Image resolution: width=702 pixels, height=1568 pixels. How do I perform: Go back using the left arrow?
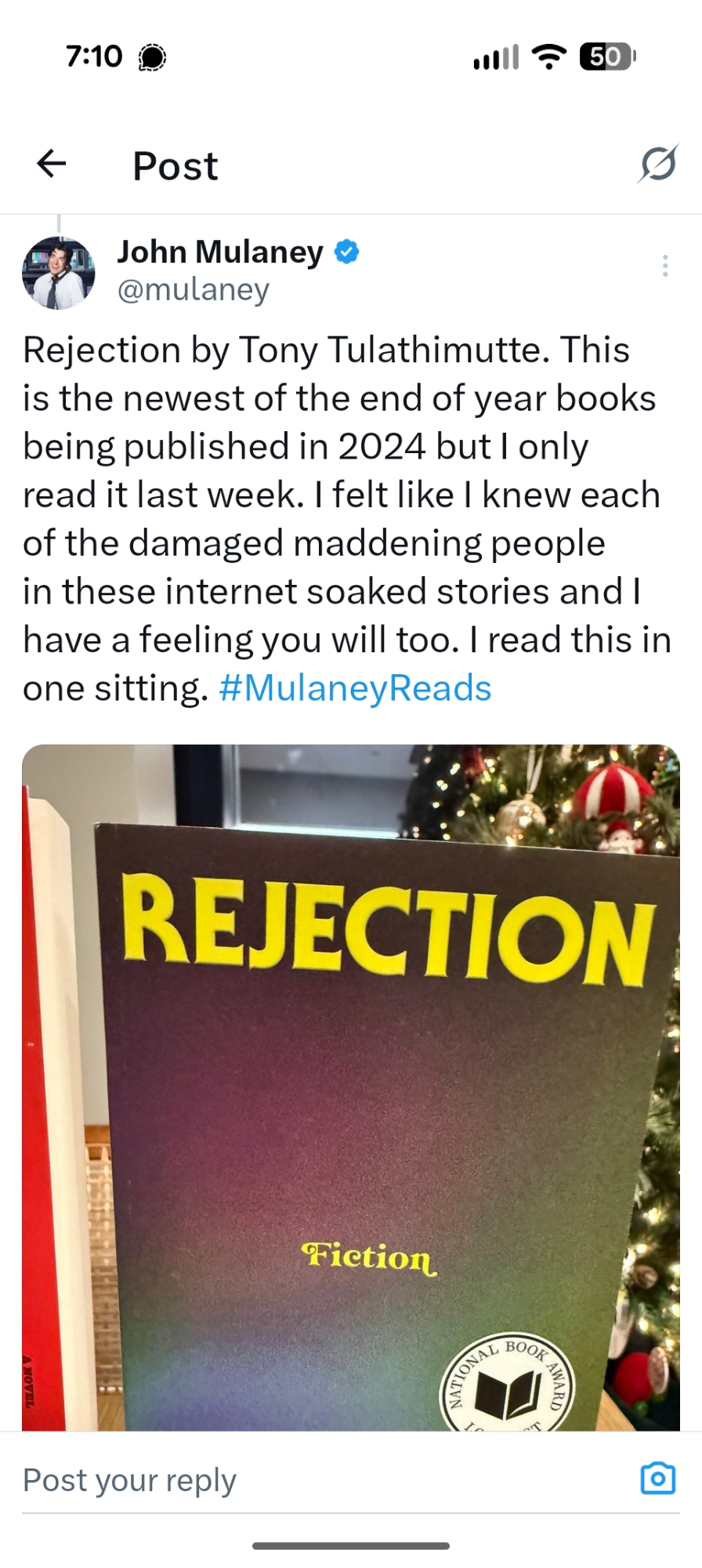(x=52, y=164)
